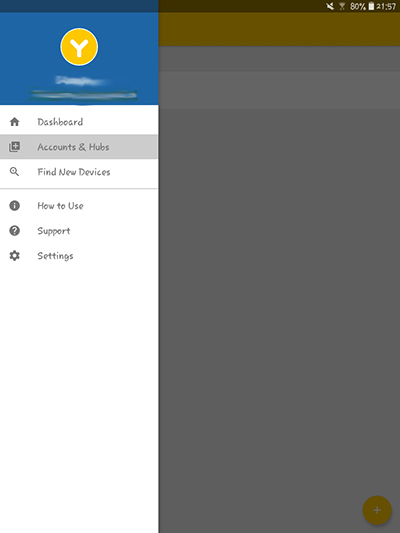Viewport: 400px width, 533px height.
Task: Click the Dashboard home icon
Action: [x=14, y=122]
